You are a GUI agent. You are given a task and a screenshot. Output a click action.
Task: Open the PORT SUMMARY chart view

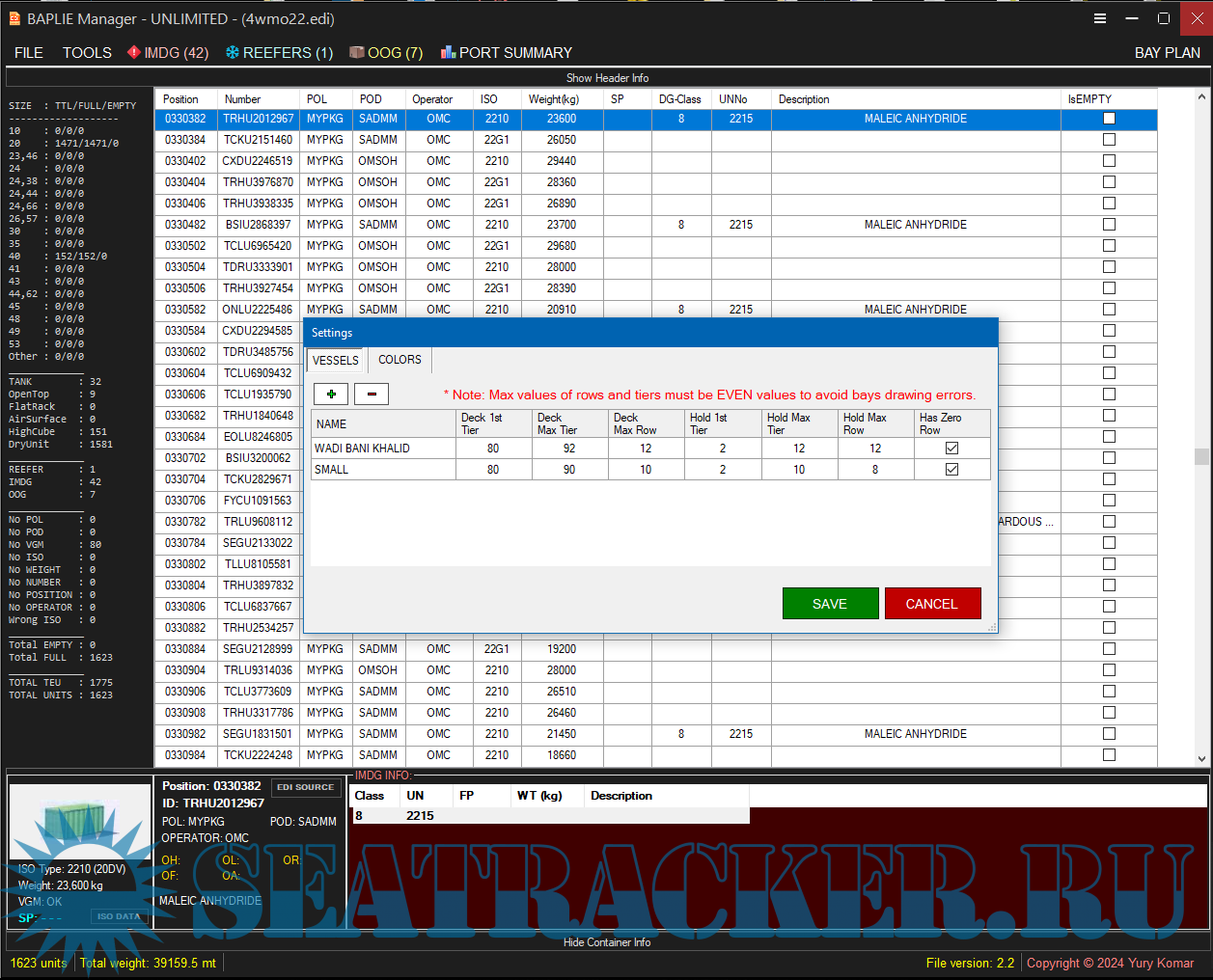(507, 53)
